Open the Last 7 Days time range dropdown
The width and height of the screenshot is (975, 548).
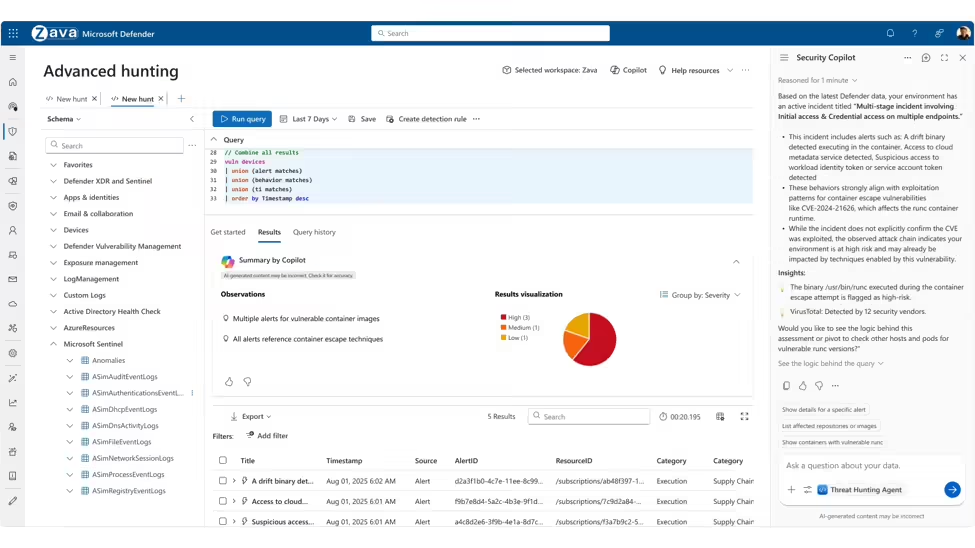point(308,119)
